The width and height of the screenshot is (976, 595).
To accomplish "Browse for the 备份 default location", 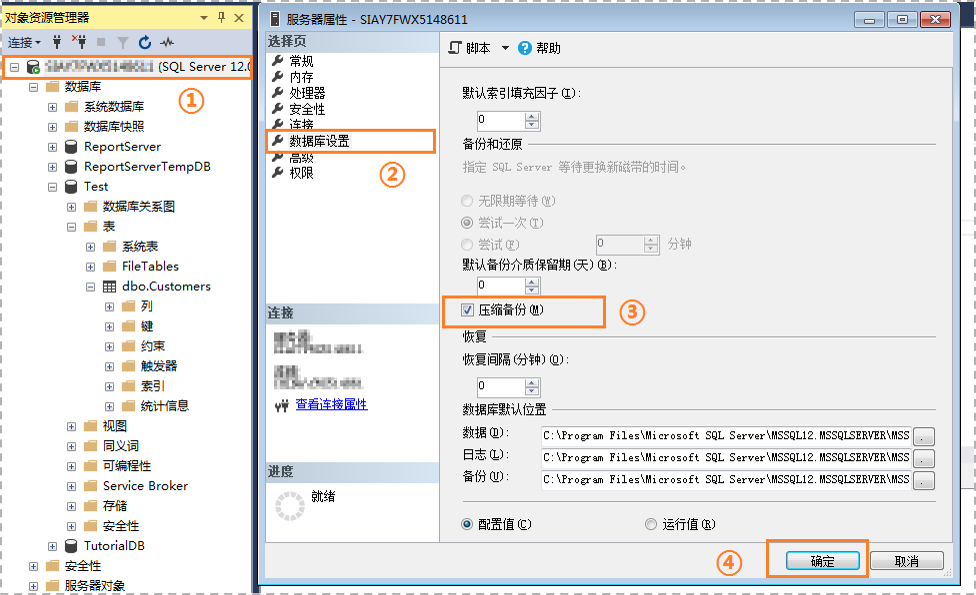I will [924, 480].
